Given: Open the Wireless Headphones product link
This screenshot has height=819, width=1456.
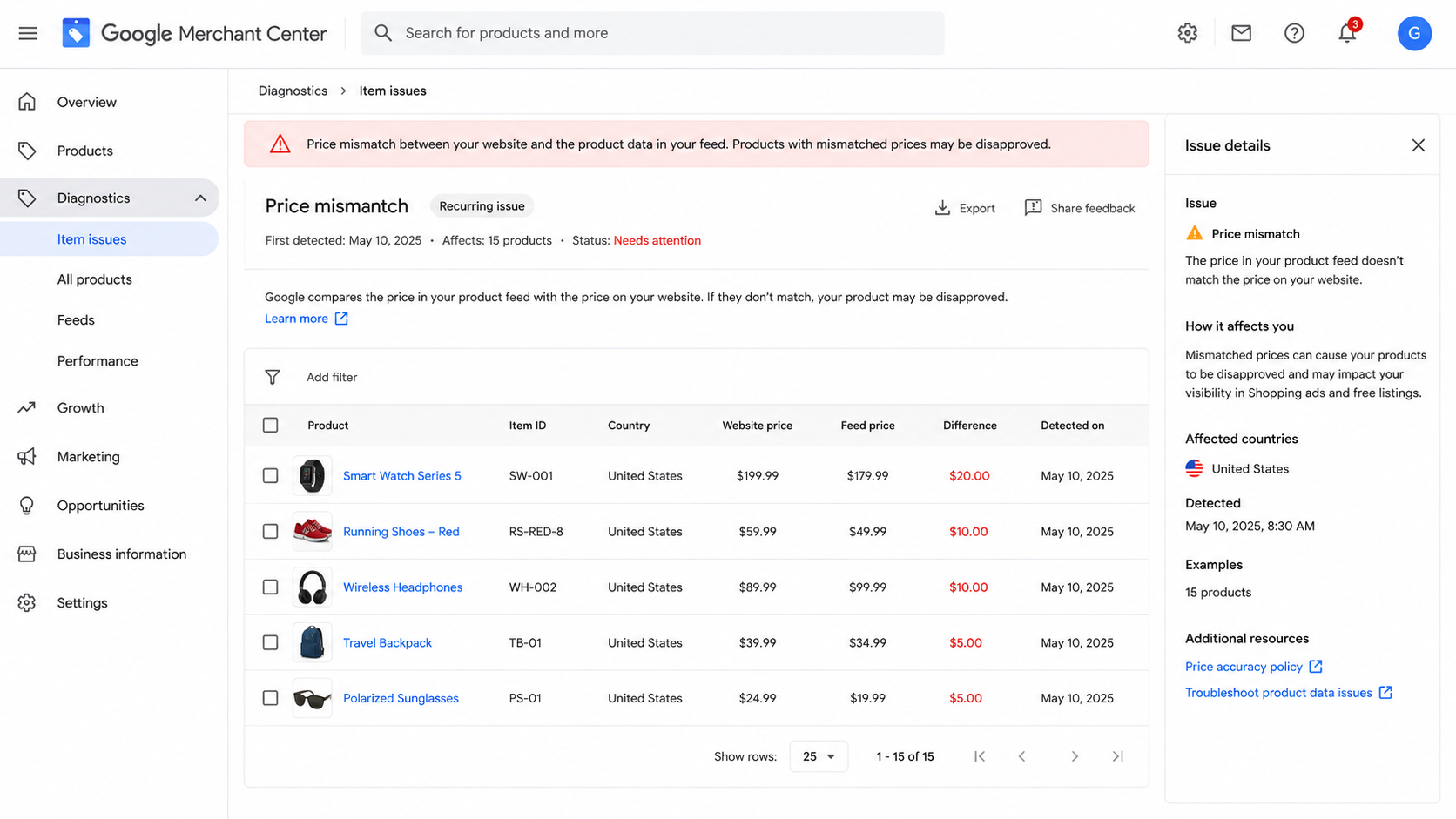Looking at the screenshot, I should pyautogui.click(x=402, y=587).
